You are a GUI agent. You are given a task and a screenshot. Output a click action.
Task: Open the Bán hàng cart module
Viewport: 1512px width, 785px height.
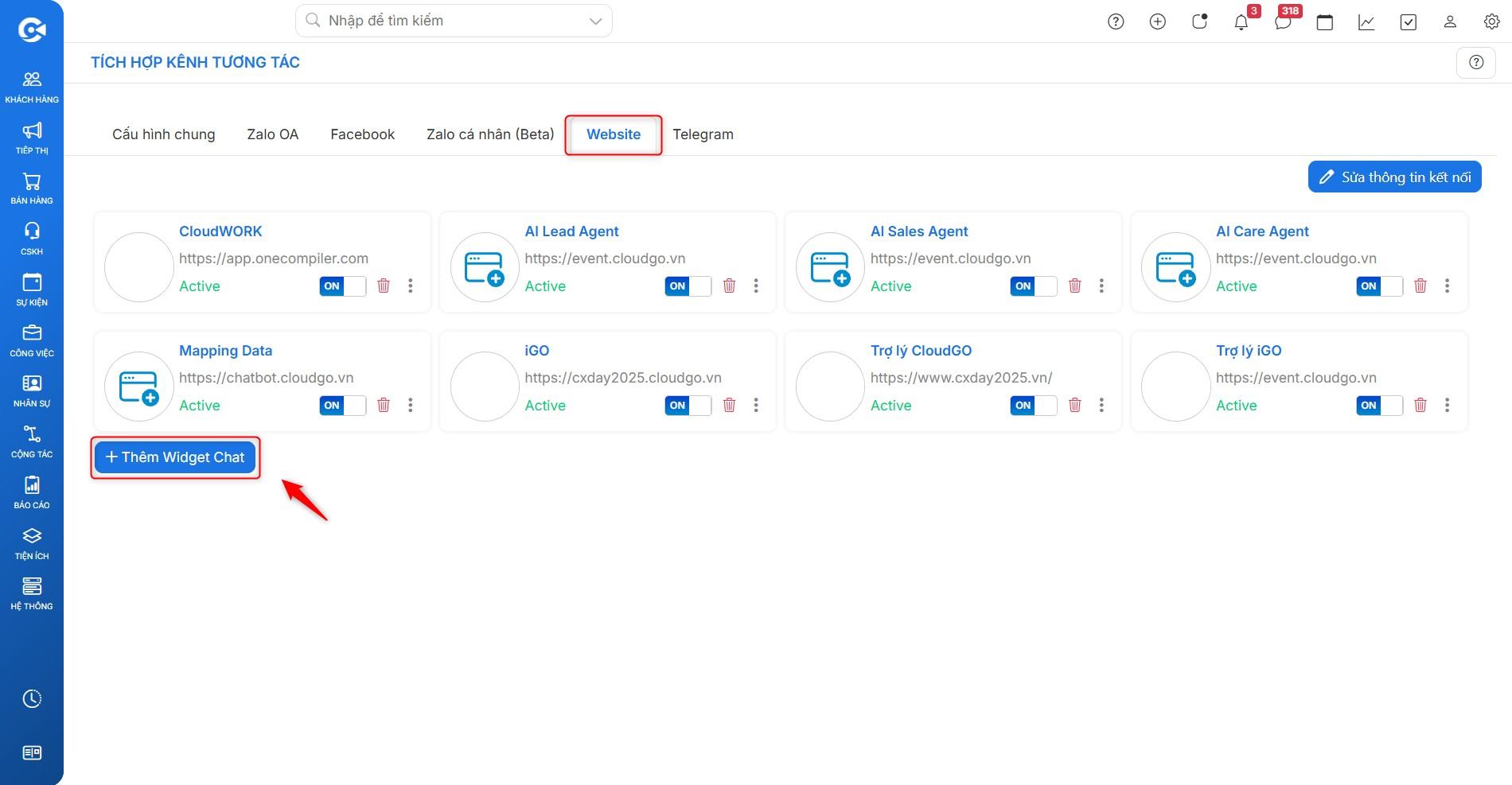(x=32, y=188)
